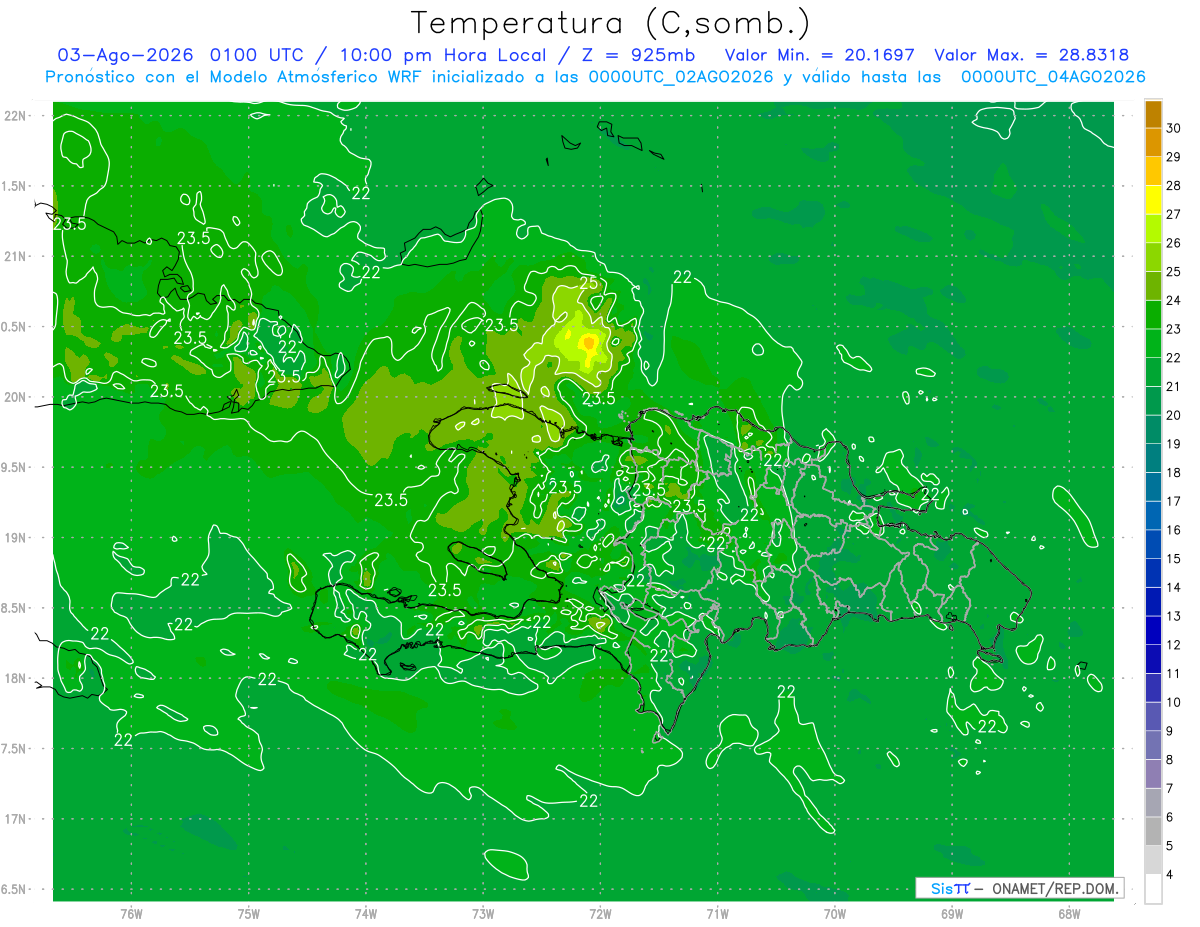Click the "74W" longitude axis label
Viewport: 1200px width, 927px height.
click(x=366, y=914)
